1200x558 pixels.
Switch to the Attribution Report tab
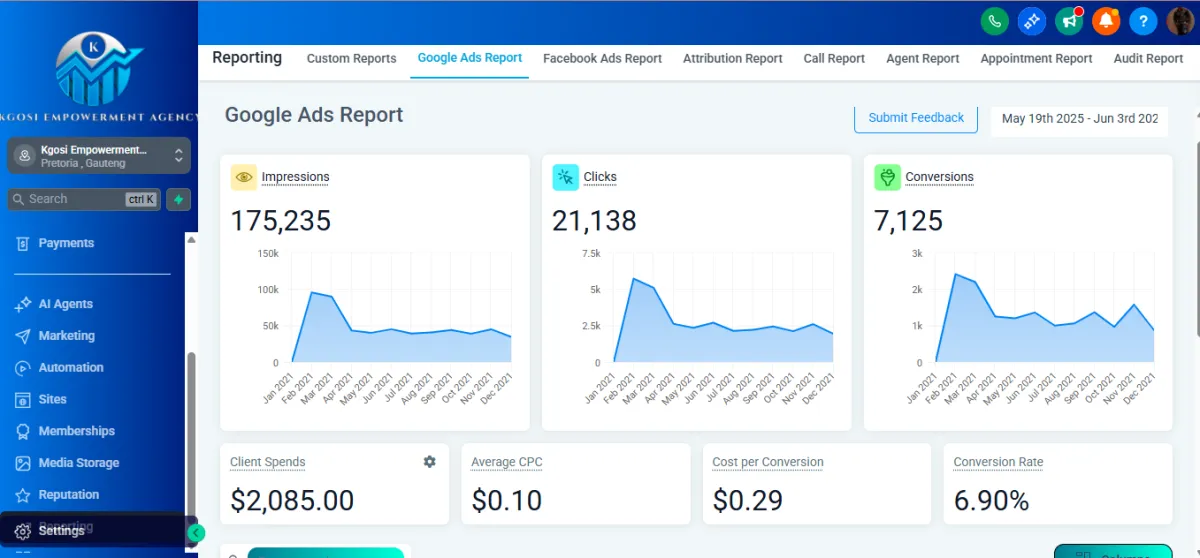point(733,59)
